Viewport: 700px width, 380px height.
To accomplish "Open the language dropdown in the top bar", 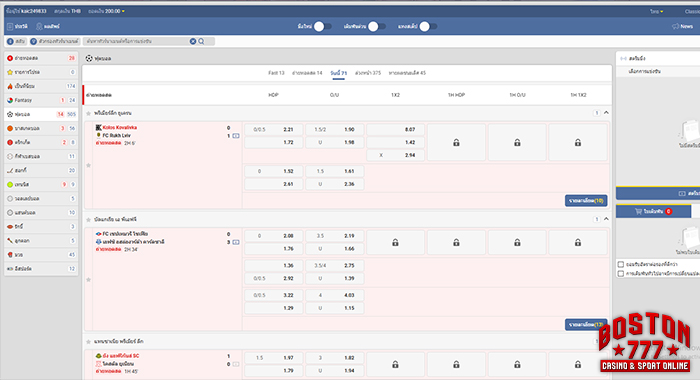I will pyautogui.click(x=657, y=11).
